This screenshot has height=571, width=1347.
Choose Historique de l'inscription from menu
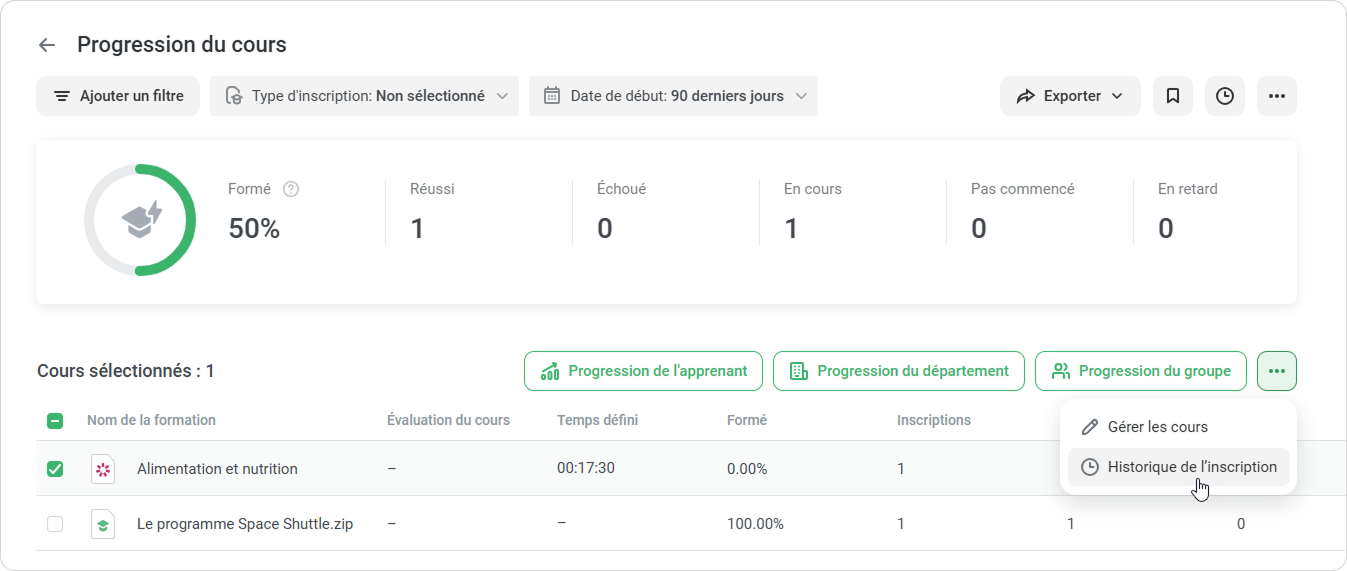(x=1191, y=467)
